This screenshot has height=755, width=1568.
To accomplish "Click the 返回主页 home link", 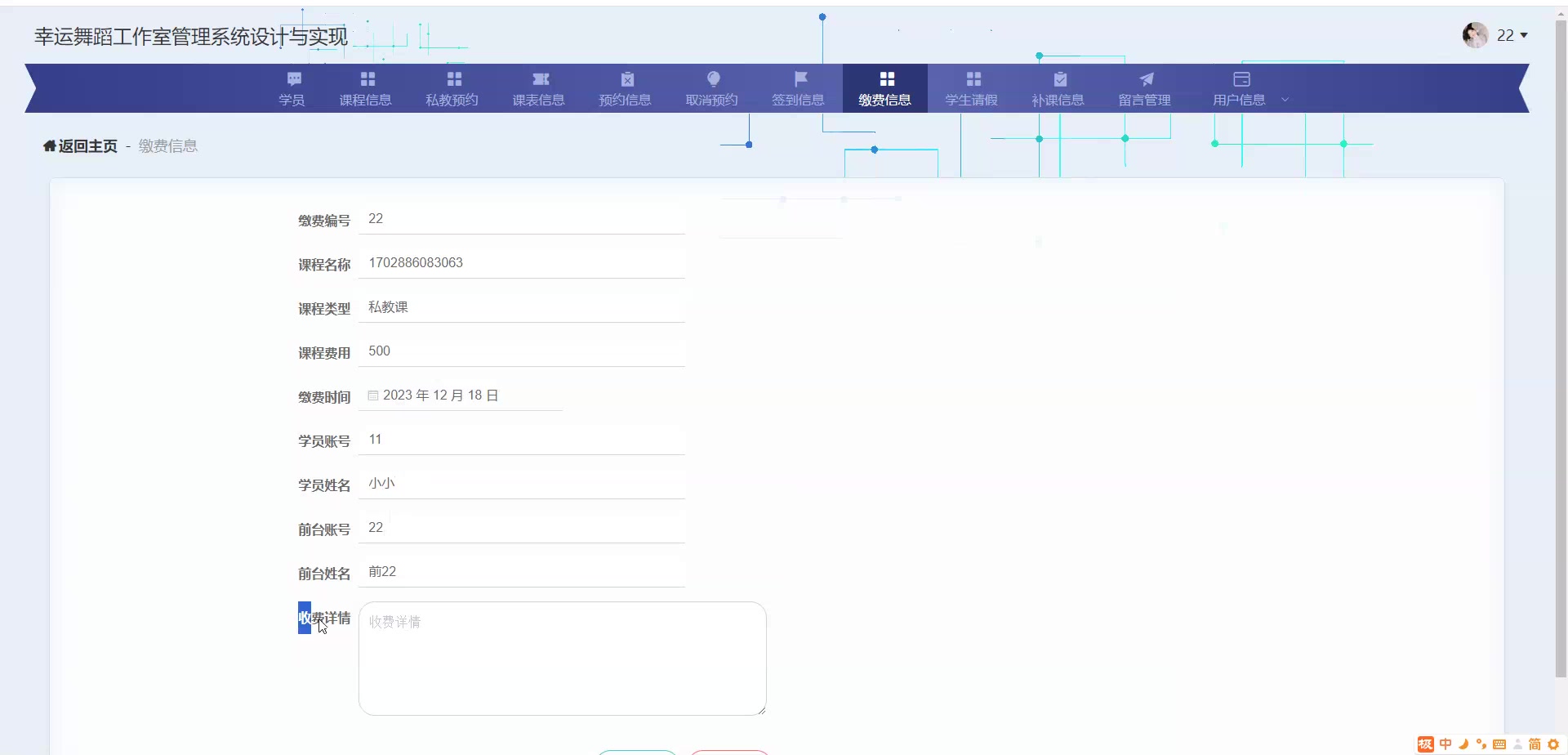I will pyautogui.click(x=80, y=146).
